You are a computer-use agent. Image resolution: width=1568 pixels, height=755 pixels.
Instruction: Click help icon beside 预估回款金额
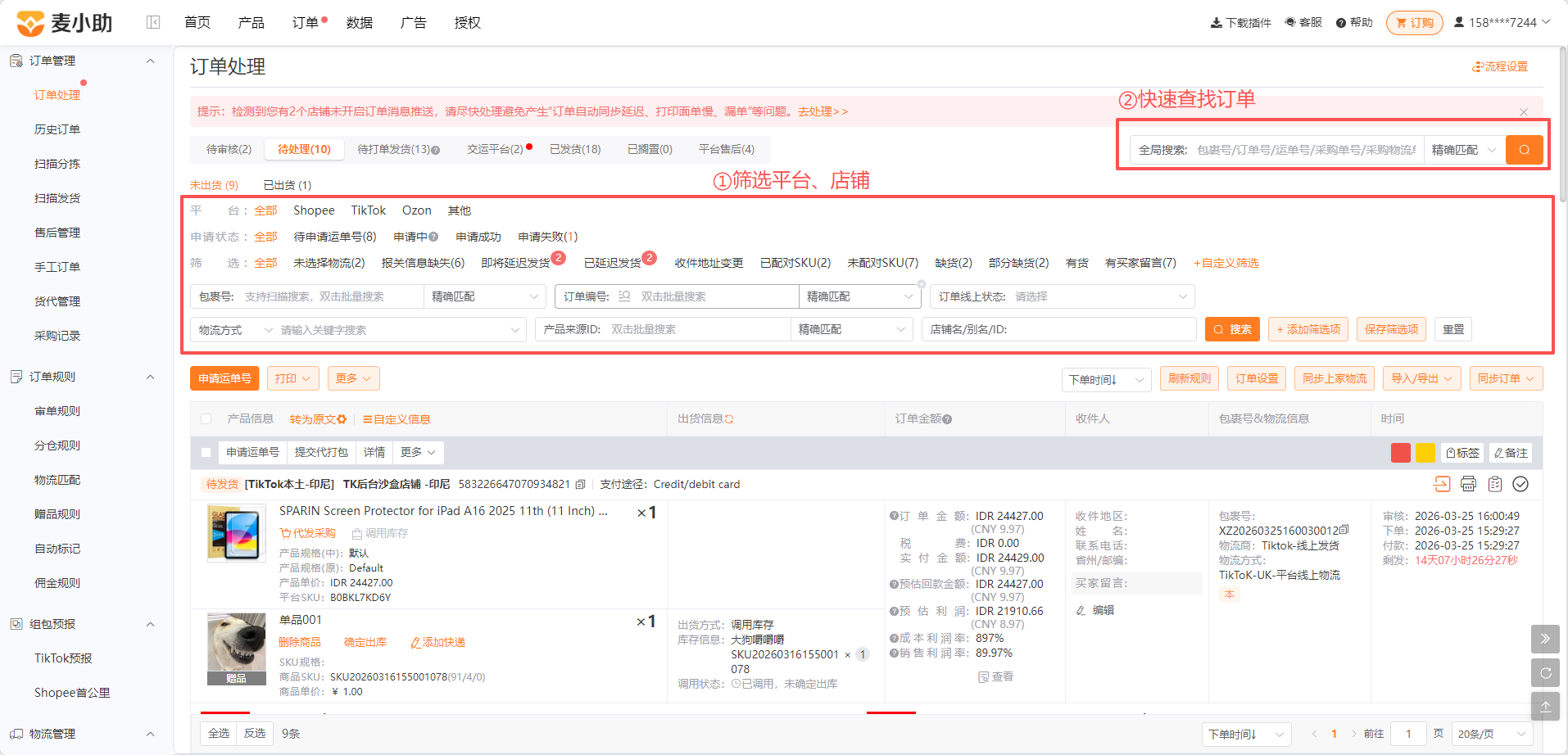(x=894, y=584)
